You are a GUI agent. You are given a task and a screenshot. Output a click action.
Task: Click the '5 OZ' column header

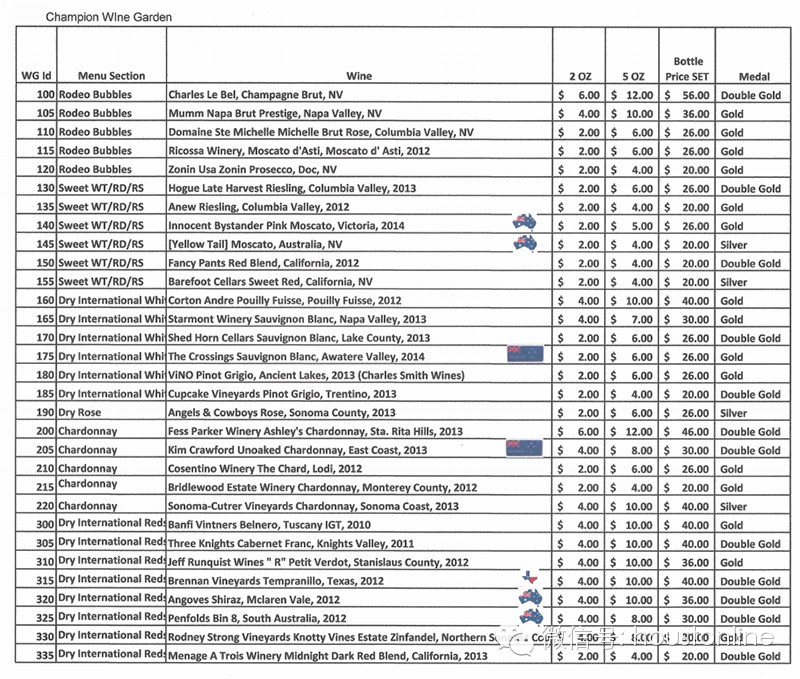[x=633, y=77]
